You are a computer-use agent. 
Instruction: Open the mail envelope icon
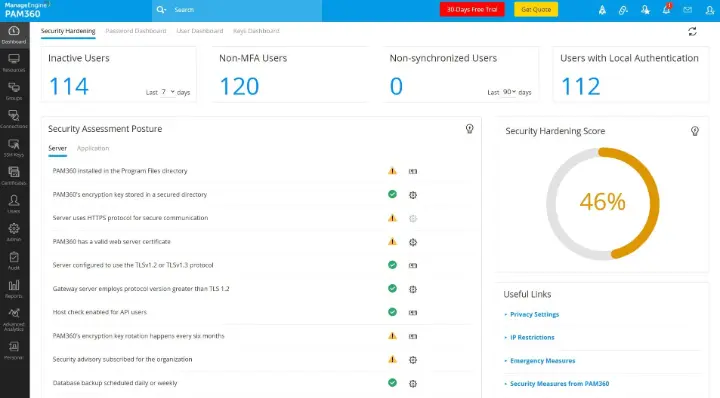[687, 10]
